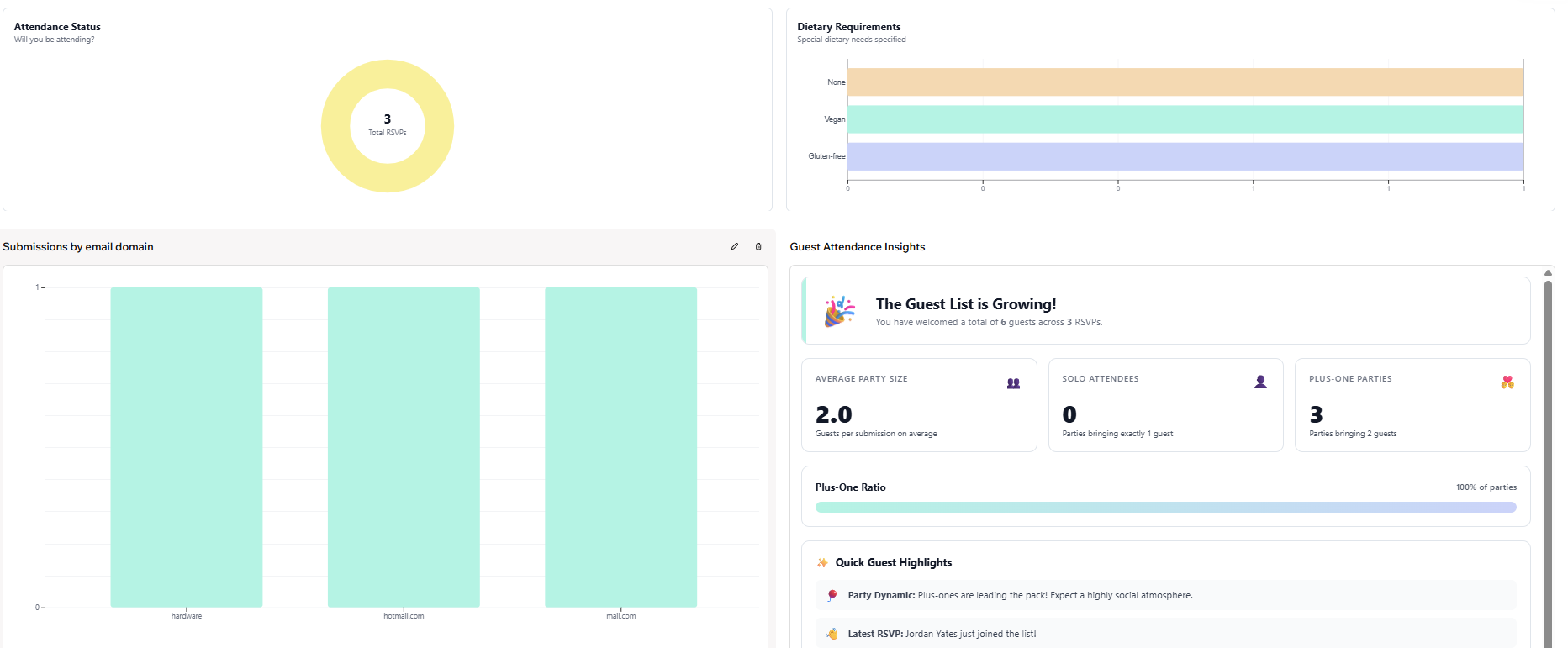Click the Submissions by email domain title
Image resolution: width=1568 pixels, height=648 pixels.
78,247
